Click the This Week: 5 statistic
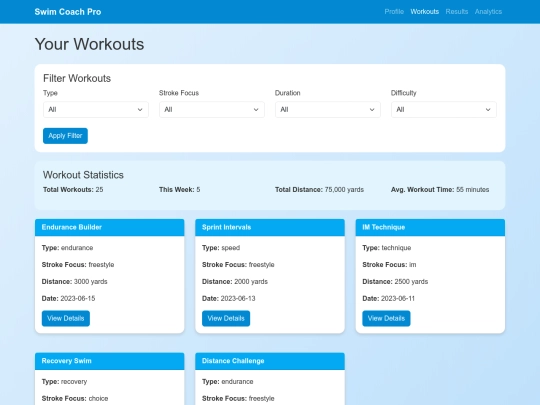The height and width of the screenshot is (405, 540). [x=179, y=190]
